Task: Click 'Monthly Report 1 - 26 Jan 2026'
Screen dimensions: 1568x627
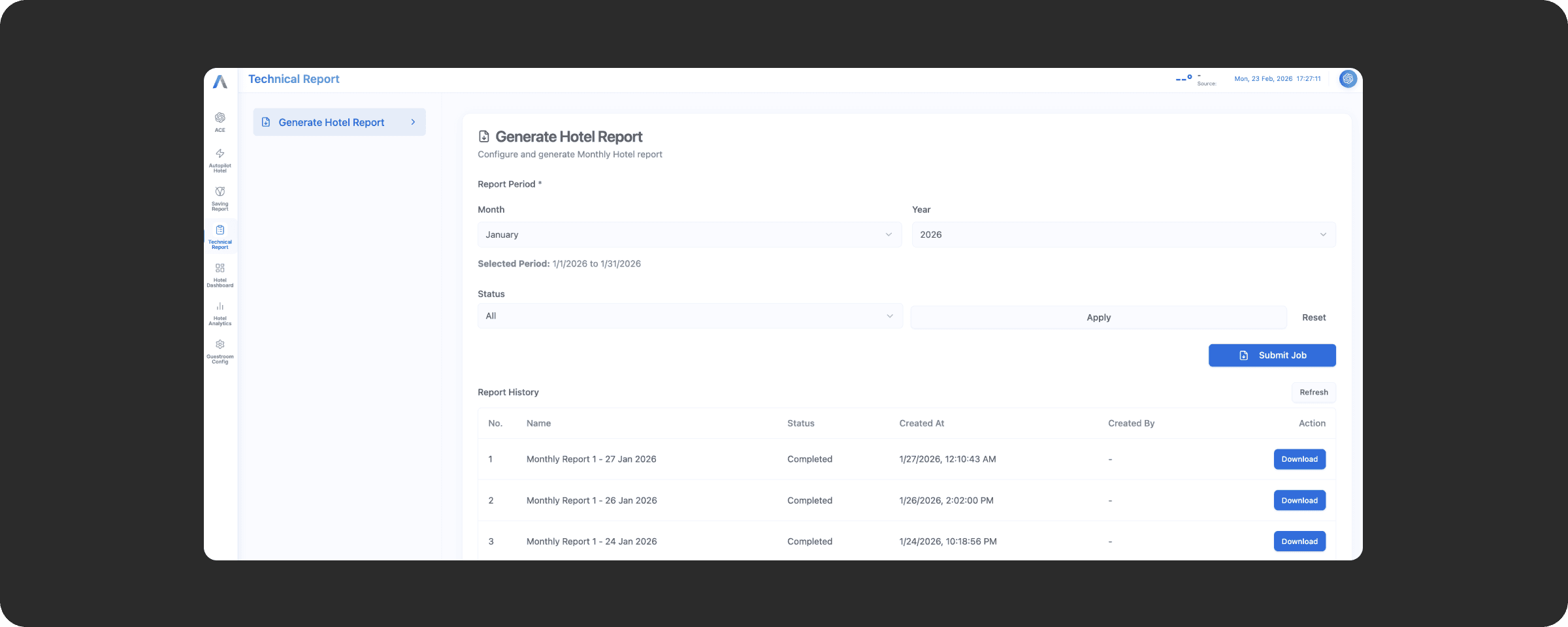Action: coord(591,500)
